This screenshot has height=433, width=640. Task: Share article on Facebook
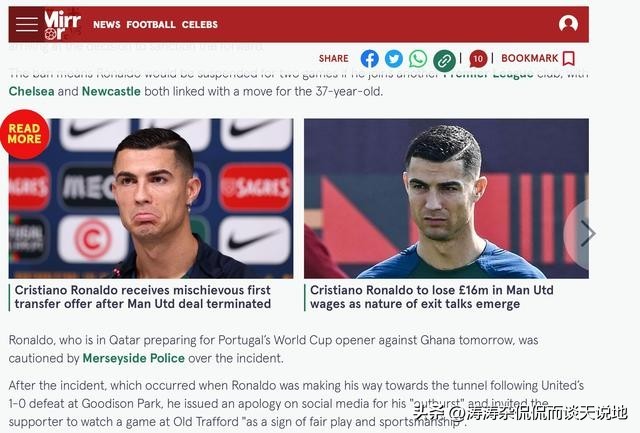tap(369, 59)
